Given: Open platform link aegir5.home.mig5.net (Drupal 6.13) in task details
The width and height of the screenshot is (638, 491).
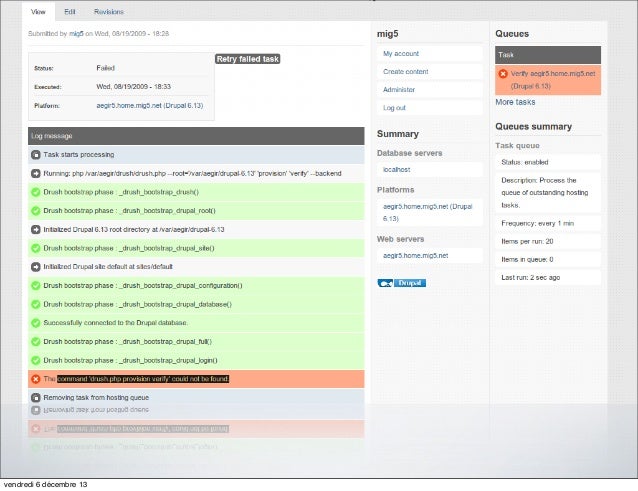Looking at the screenshot, I should (x=149, y=105).
